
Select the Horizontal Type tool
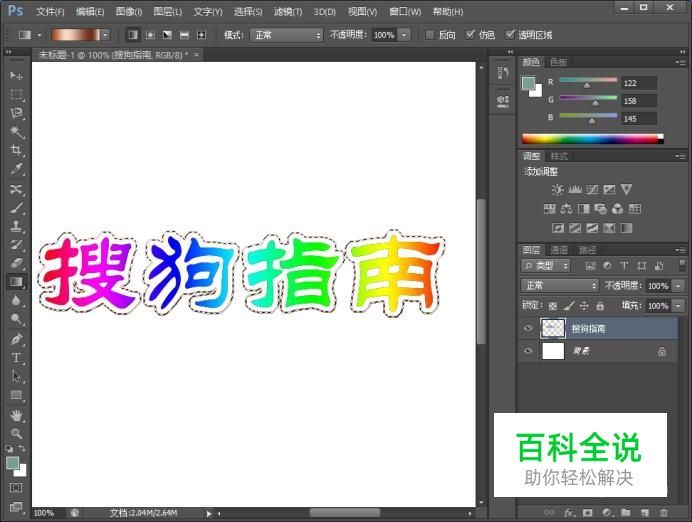pos(16,358)
